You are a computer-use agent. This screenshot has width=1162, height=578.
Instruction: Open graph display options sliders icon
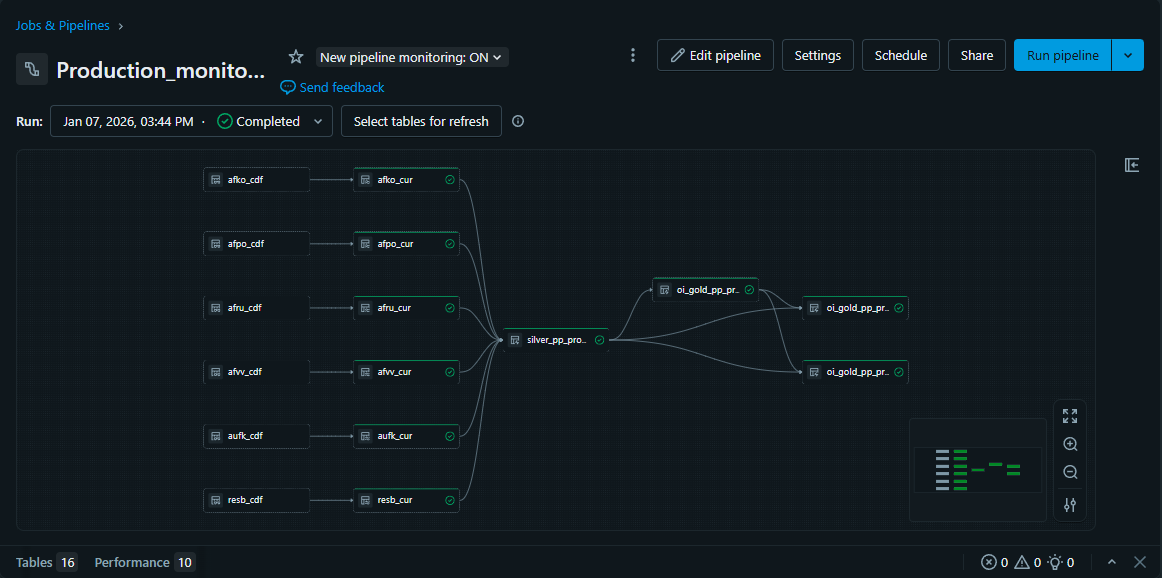(1070, 505)
